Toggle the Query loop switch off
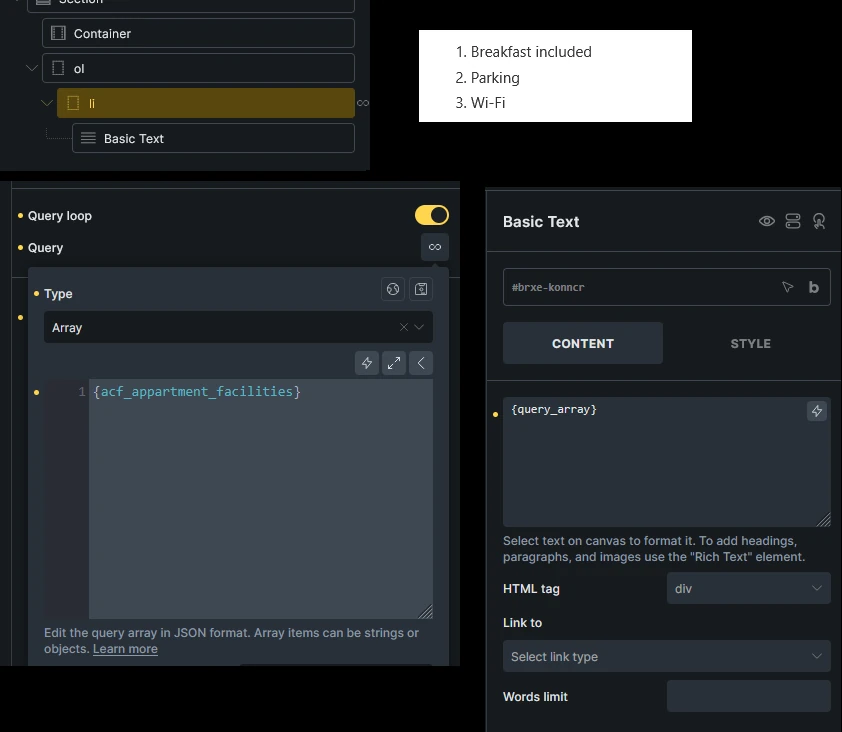The height and width of the screenshot is (732, 842). click(432, 215)
